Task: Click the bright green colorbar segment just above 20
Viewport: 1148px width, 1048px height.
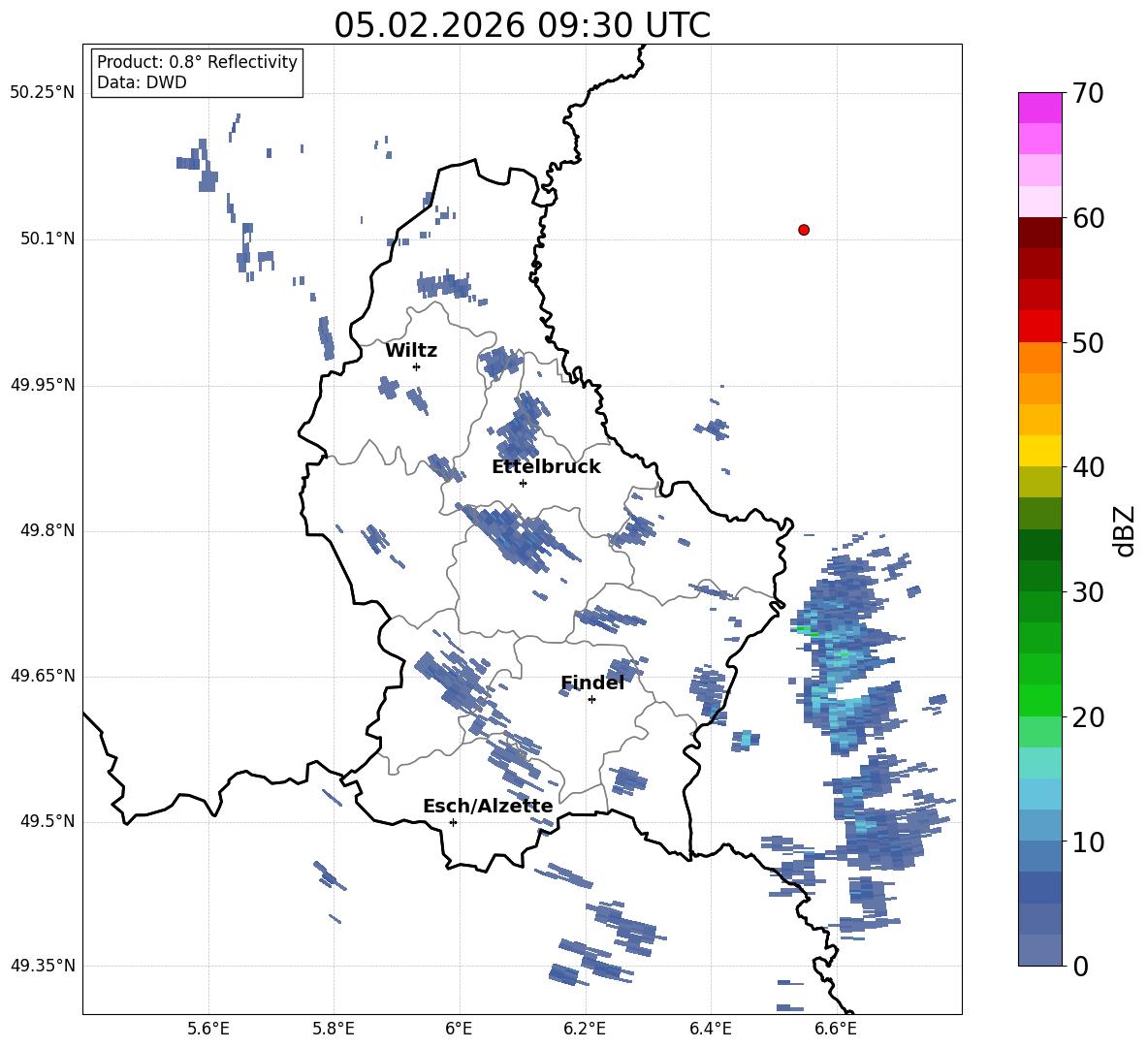Action: pos(1039,700)
